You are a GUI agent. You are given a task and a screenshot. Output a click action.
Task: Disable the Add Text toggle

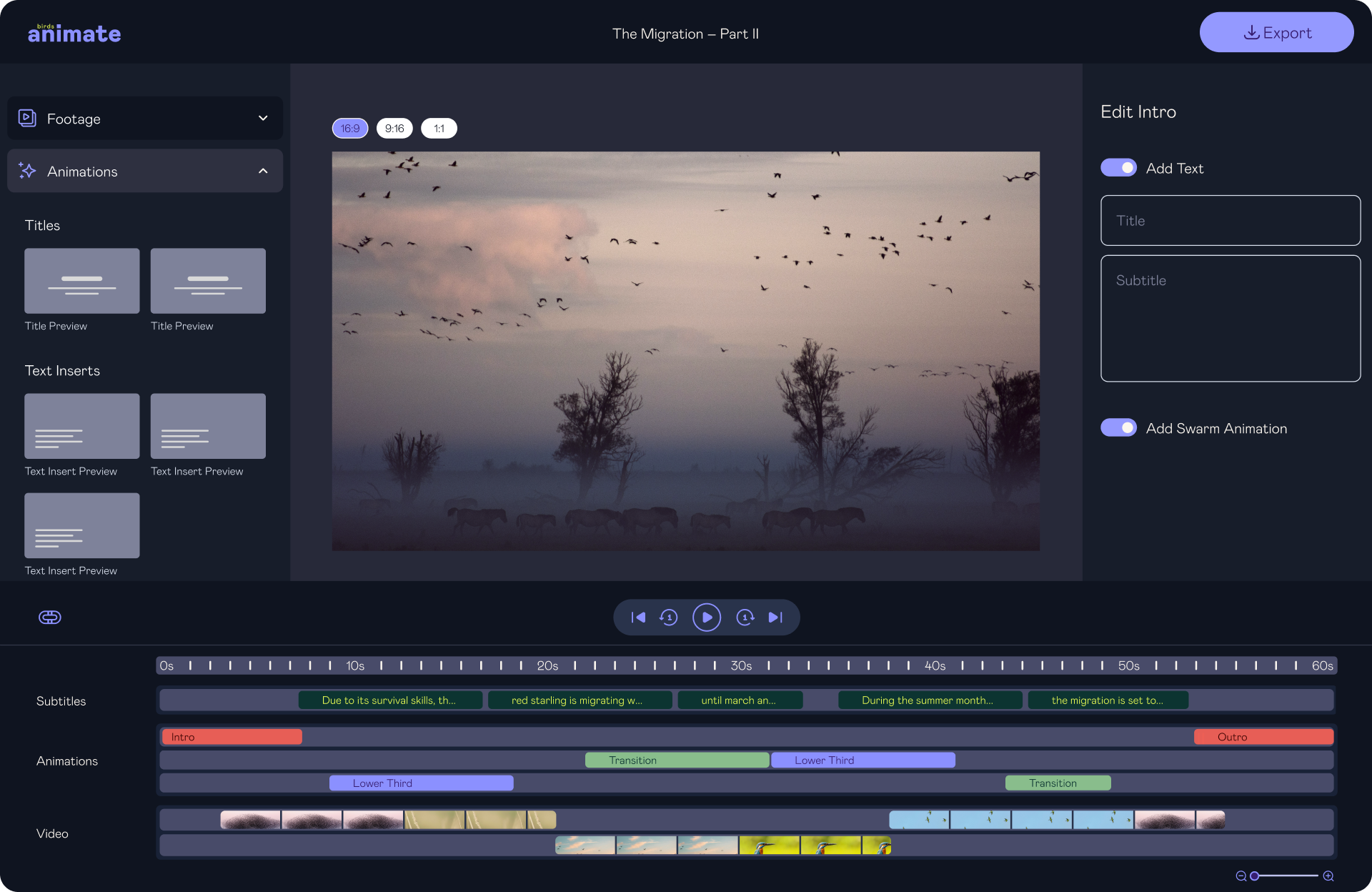(1118, 168)
